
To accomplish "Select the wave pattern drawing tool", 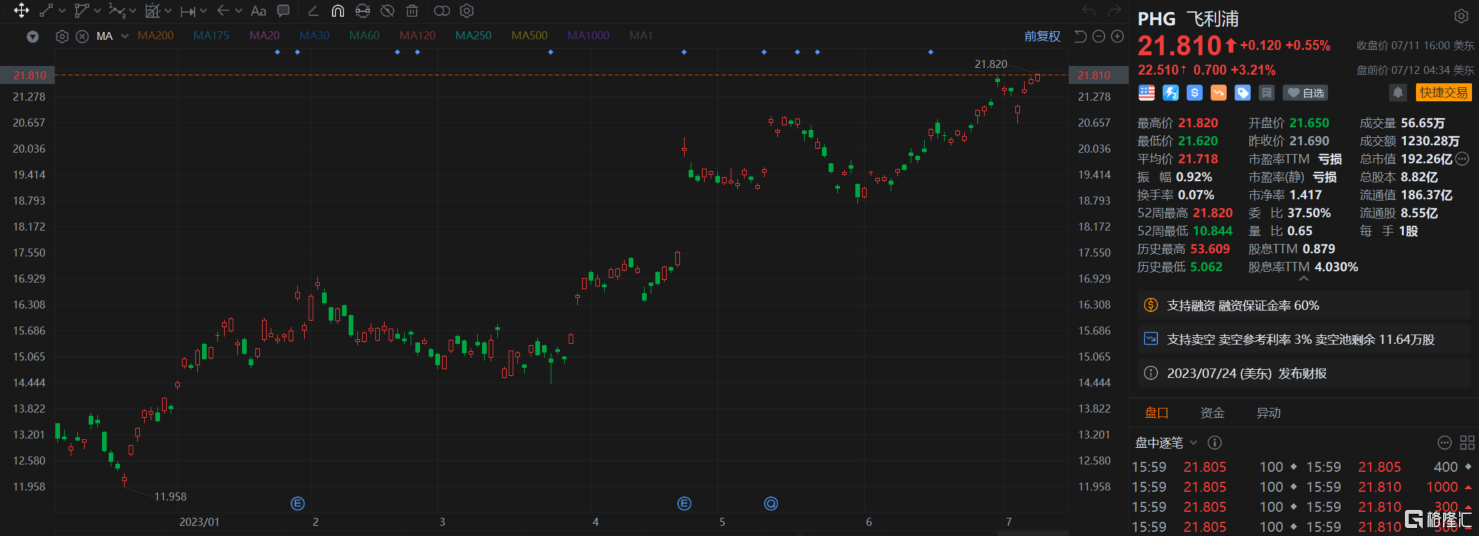I will 117,11.
